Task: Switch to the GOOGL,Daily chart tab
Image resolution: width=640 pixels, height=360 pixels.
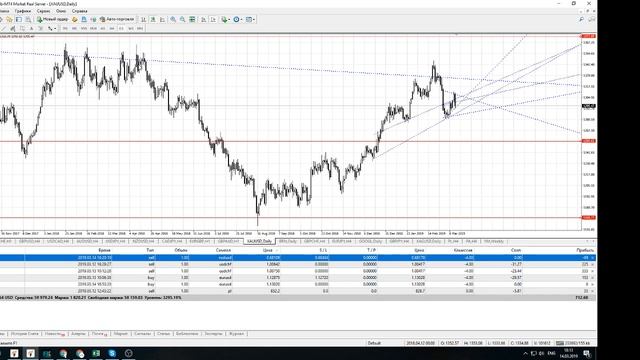Action: click(371, 241)
